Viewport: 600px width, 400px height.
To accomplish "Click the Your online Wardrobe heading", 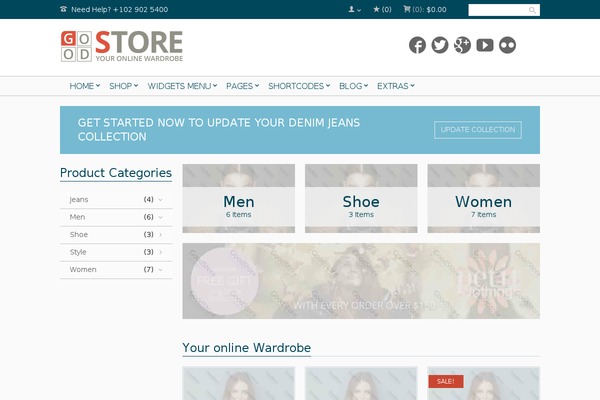I will click(x=246, y=348).
